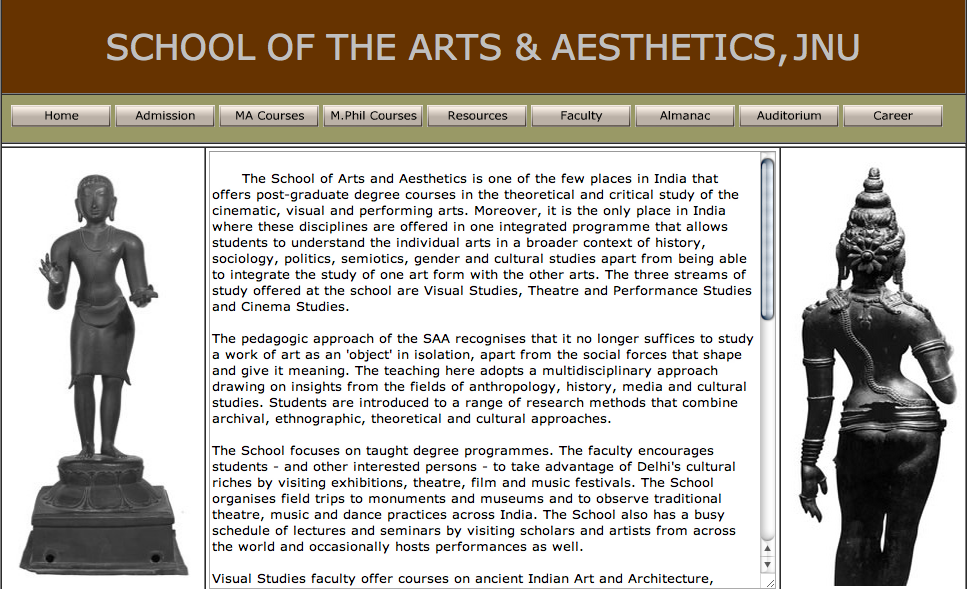Click the School of the Arts header banner
The image size is (969, 589).
coord(484,46)
